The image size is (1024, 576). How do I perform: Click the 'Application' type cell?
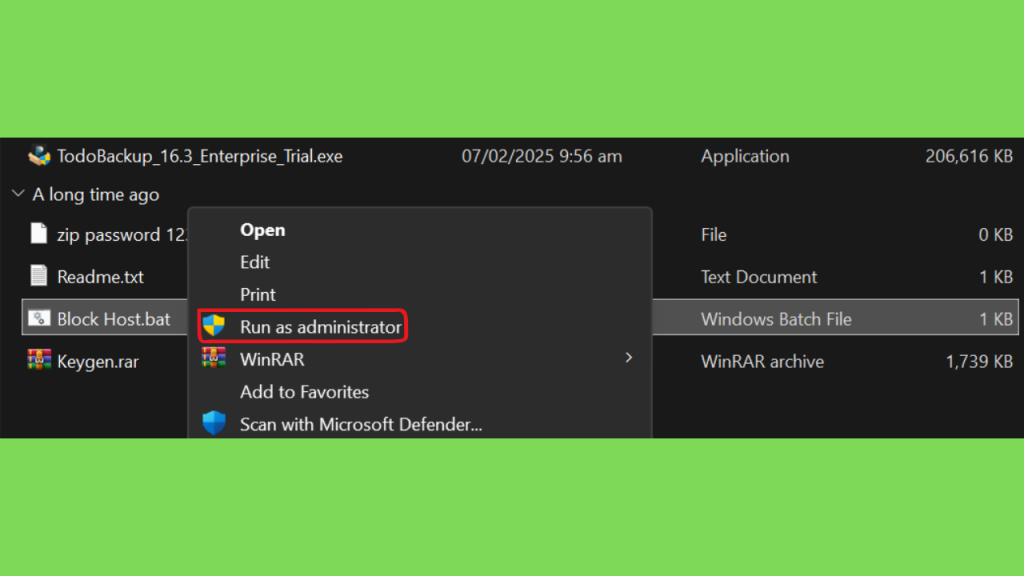tap(745, 156)
